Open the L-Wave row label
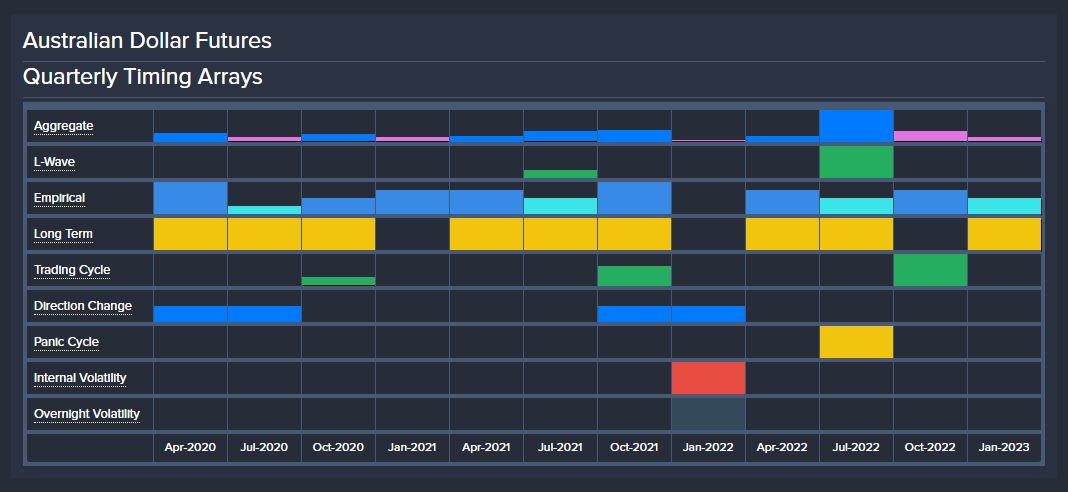The image size is (1068, 492). tap(54, 162)
